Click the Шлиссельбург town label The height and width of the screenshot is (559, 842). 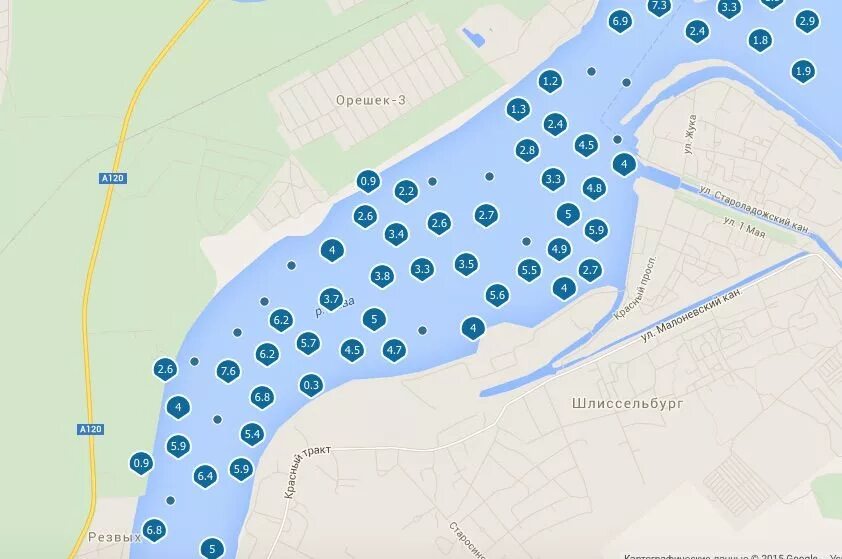(x=628, y=403)
